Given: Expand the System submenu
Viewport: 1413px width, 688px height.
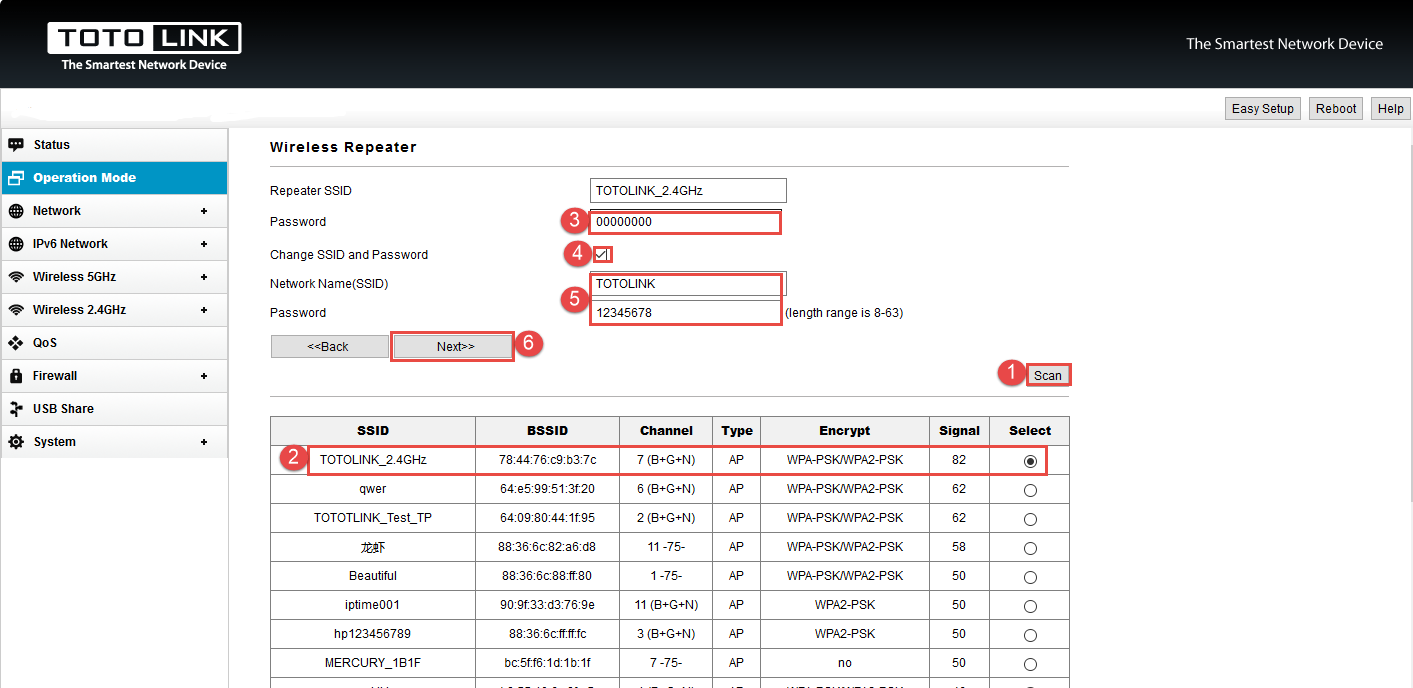Looking at the screenshot, I should pyautogui.click(x=204, y=442).
